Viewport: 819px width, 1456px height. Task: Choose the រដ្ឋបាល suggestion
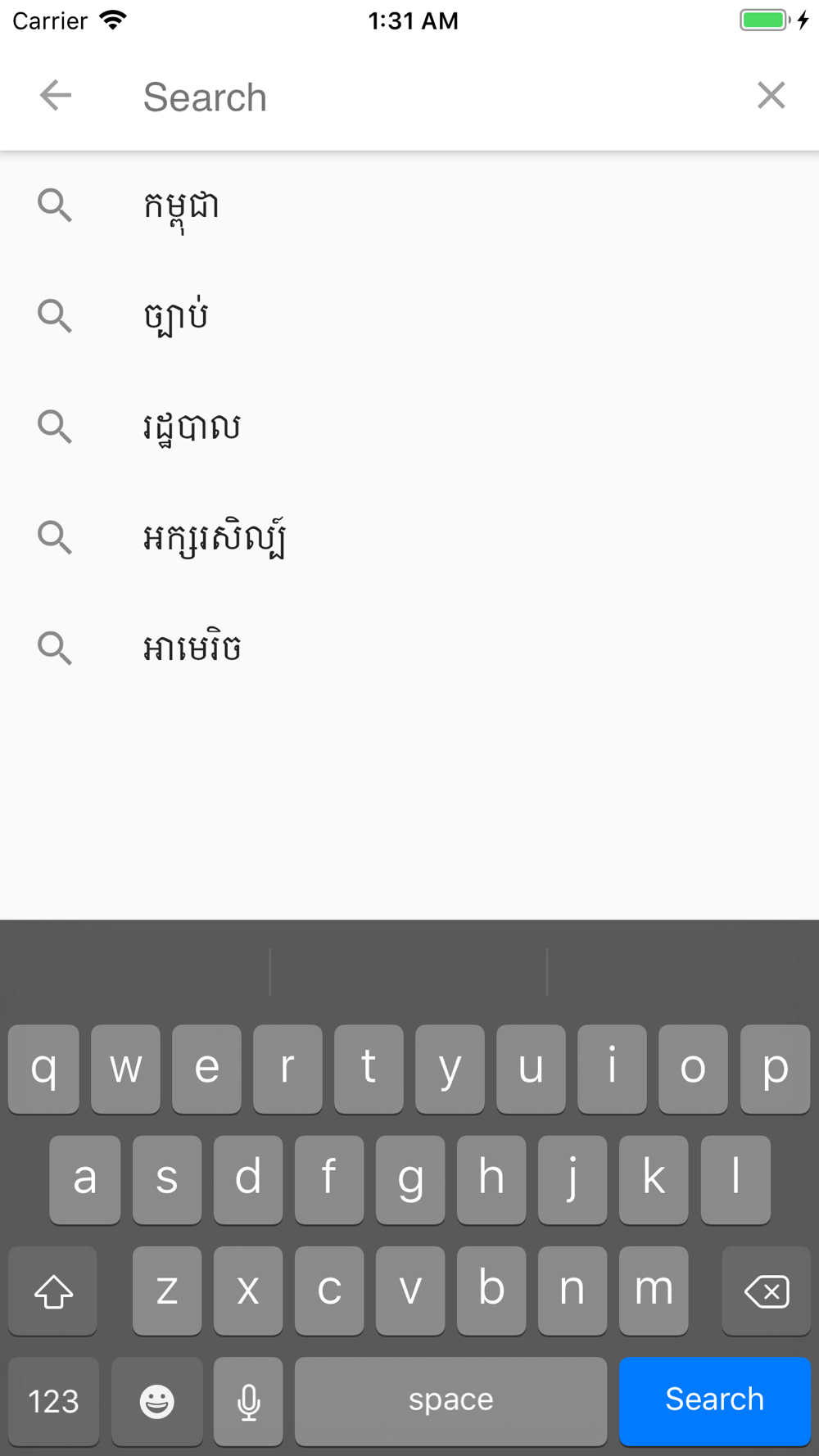[x=409, y=427]
